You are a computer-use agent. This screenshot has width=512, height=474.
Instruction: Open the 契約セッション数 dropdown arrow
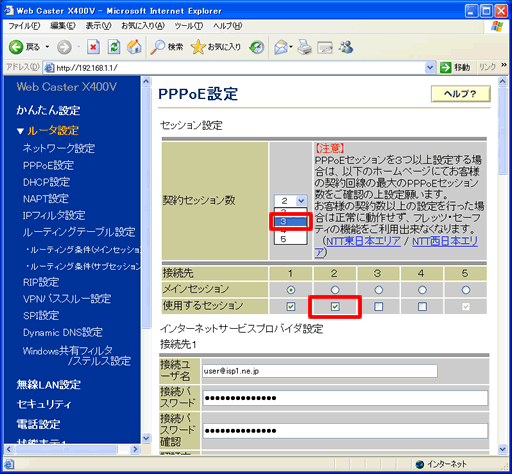pos(301,201)
